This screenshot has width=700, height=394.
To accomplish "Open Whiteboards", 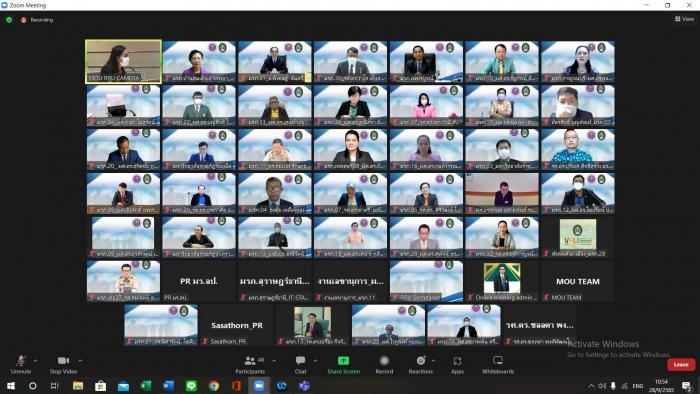I will pyautogui.click(x=498, y=364).
